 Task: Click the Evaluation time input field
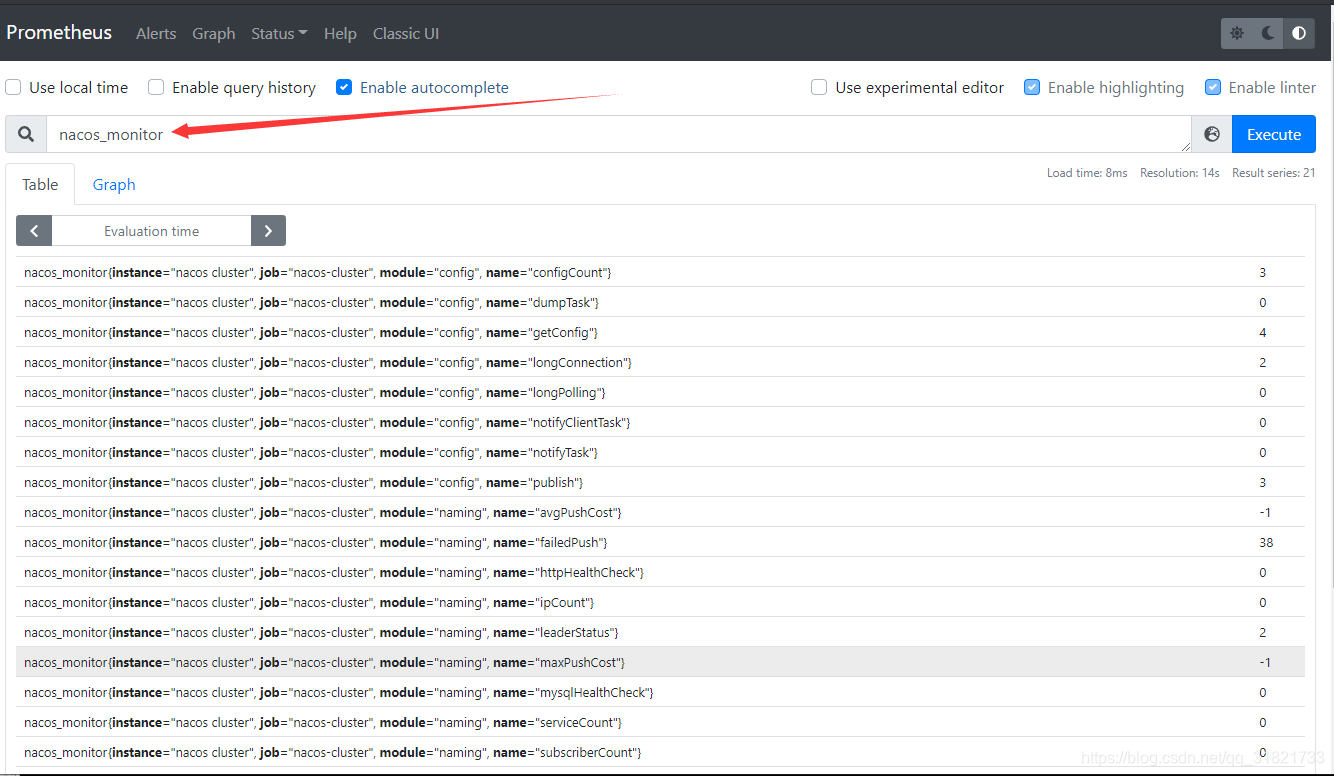click(x=151, y=231)
